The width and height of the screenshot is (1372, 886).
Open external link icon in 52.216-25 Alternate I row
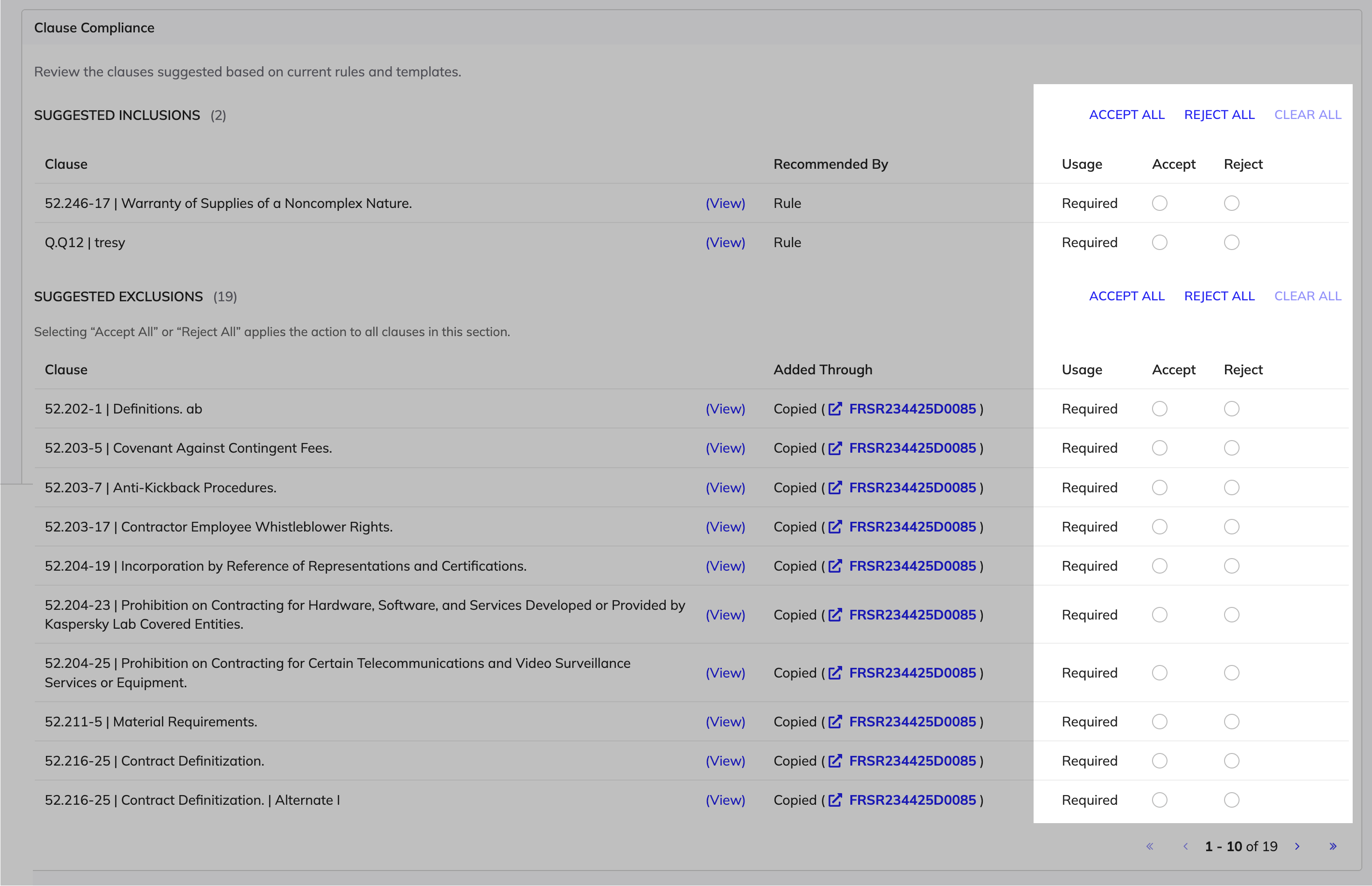tap(835, 800)
